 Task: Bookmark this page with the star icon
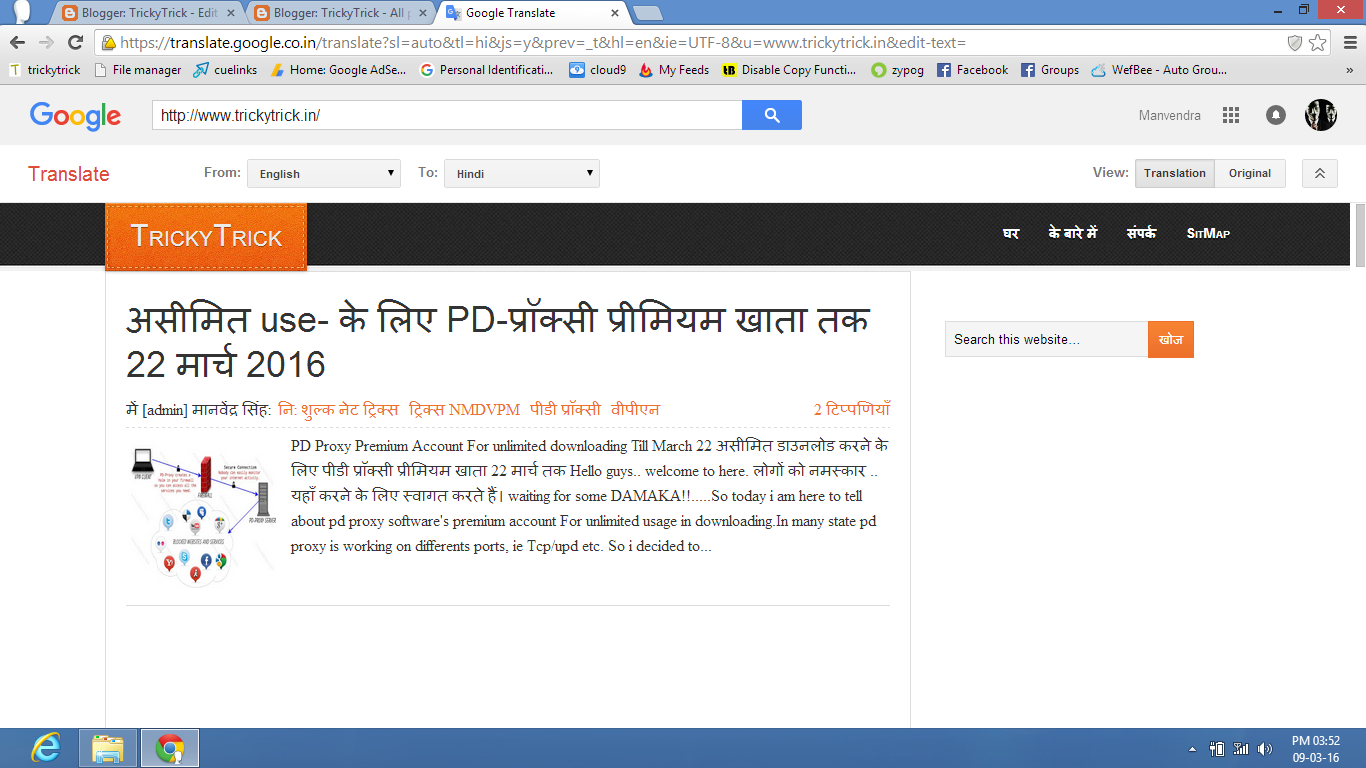click(1318, 43)
